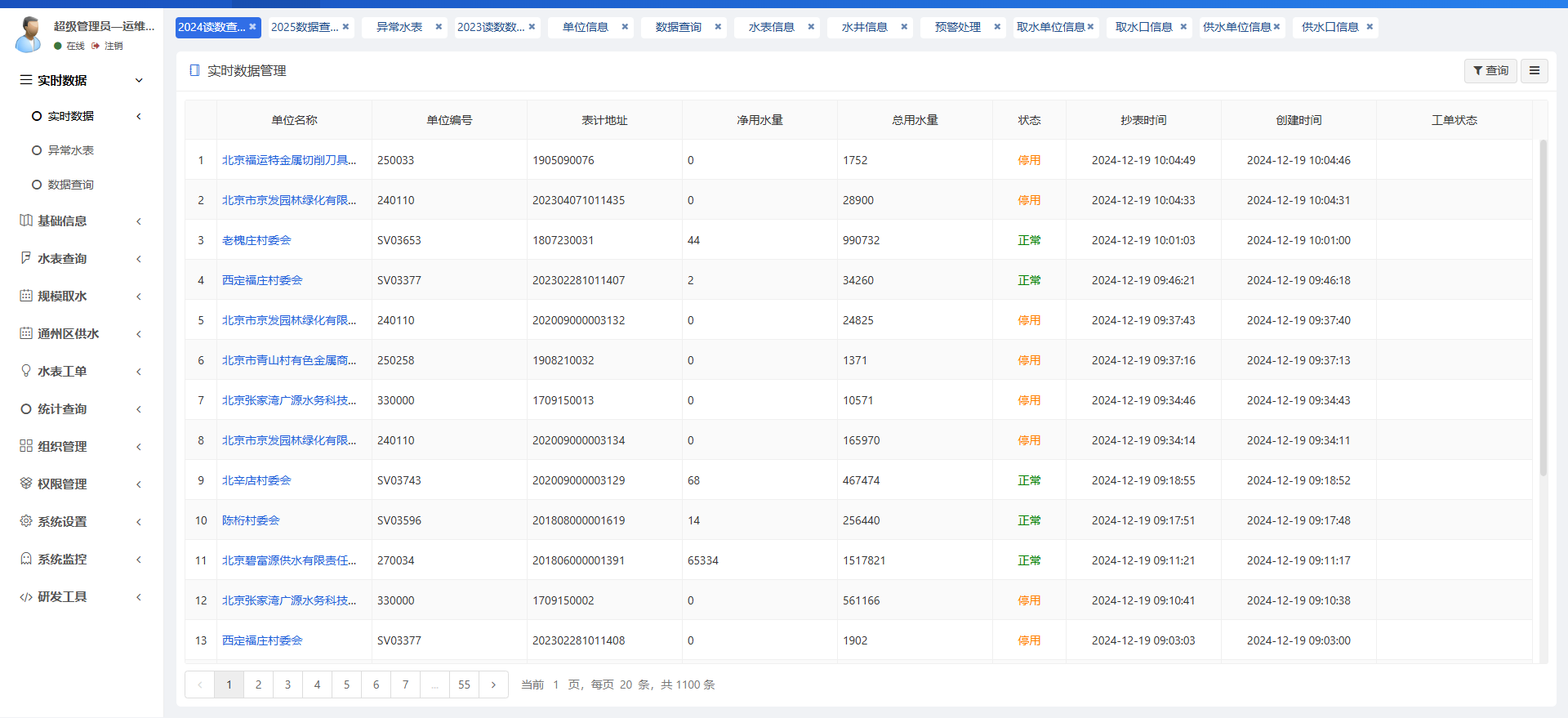Viewport: 1568px width, 718px height.
Task: Click the 研发工具 code icon
Action: point(26,596)
